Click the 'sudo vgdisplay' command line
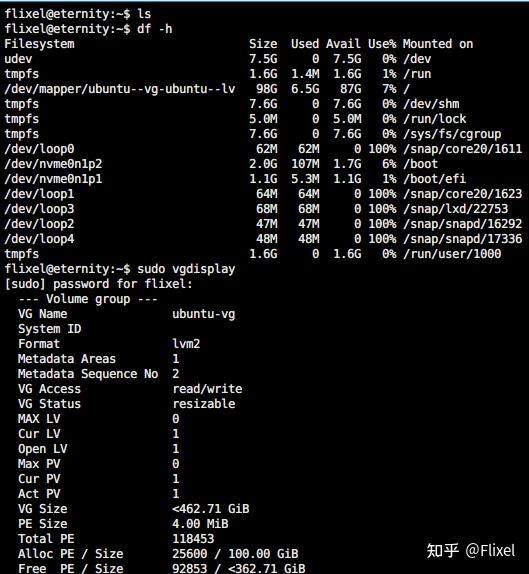 coord(186,269)
